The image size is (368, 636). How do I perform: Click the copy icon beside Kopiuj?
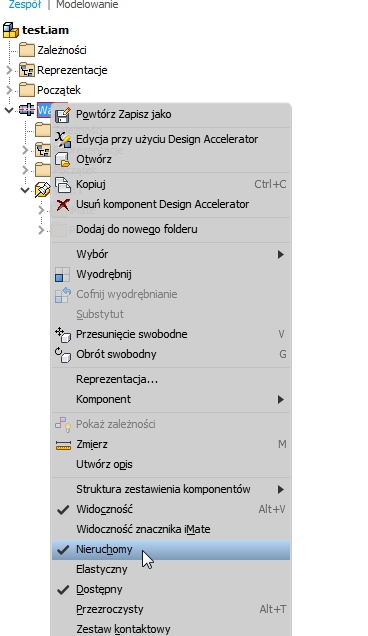(63, 184)
